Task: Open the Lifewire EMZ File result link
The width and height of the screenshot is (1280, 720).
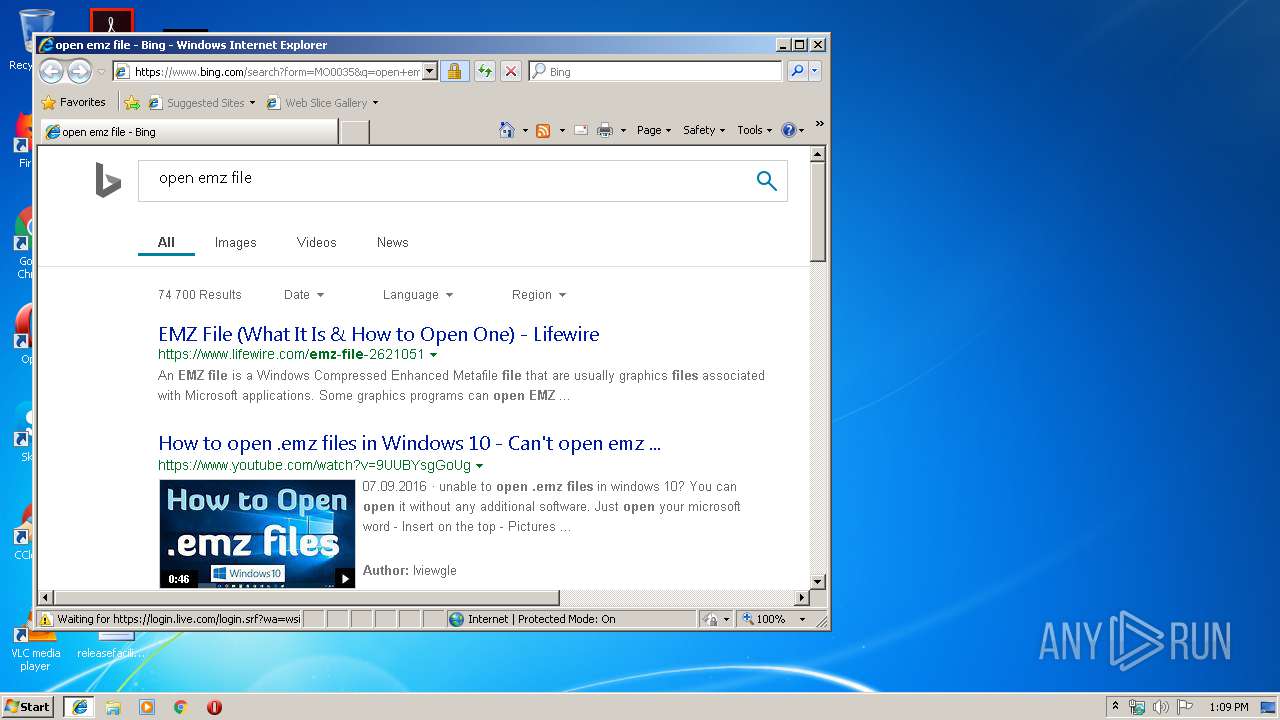Action: tap(379, 334)
